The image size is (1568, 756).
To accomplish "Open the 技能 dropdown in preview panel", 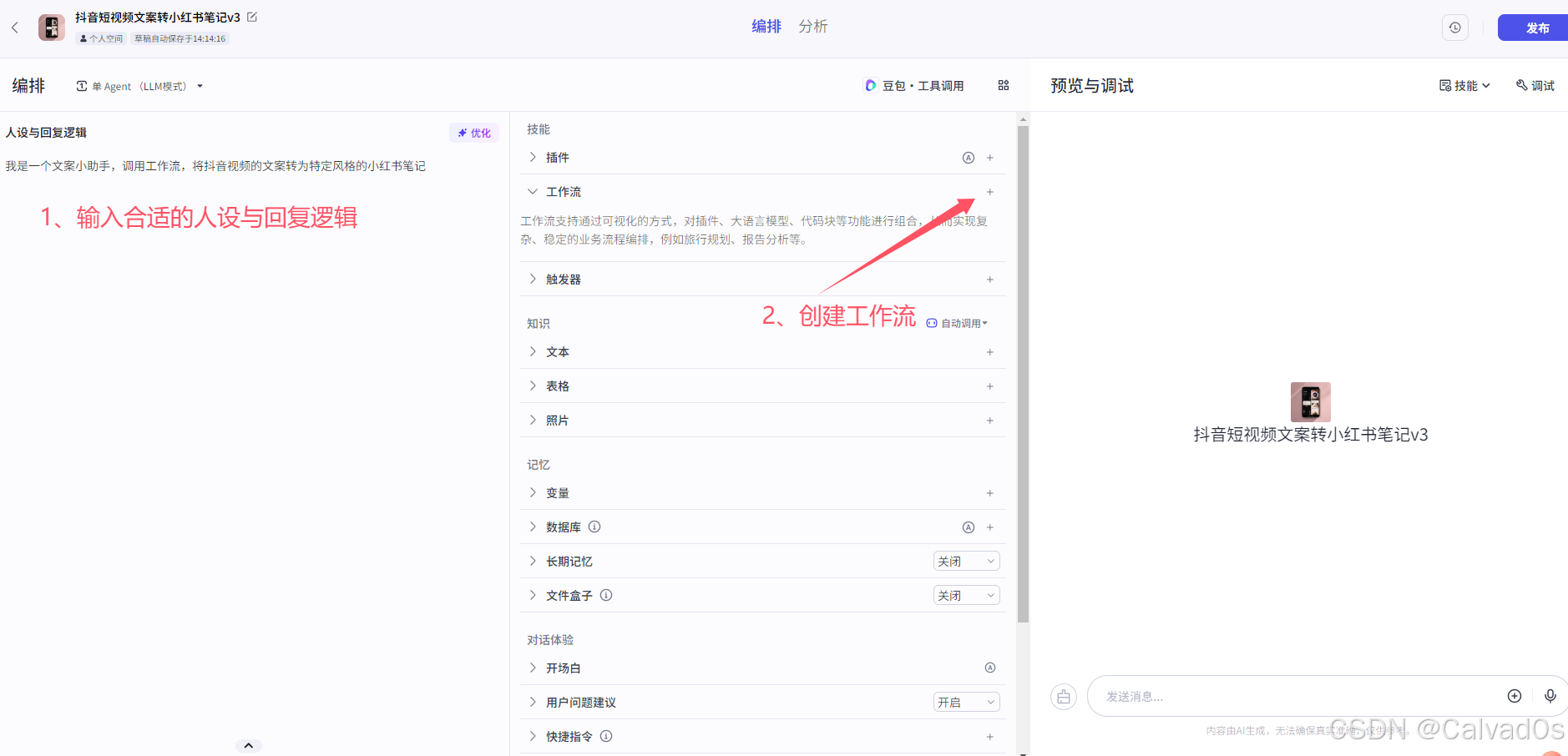I will 1464,85.
